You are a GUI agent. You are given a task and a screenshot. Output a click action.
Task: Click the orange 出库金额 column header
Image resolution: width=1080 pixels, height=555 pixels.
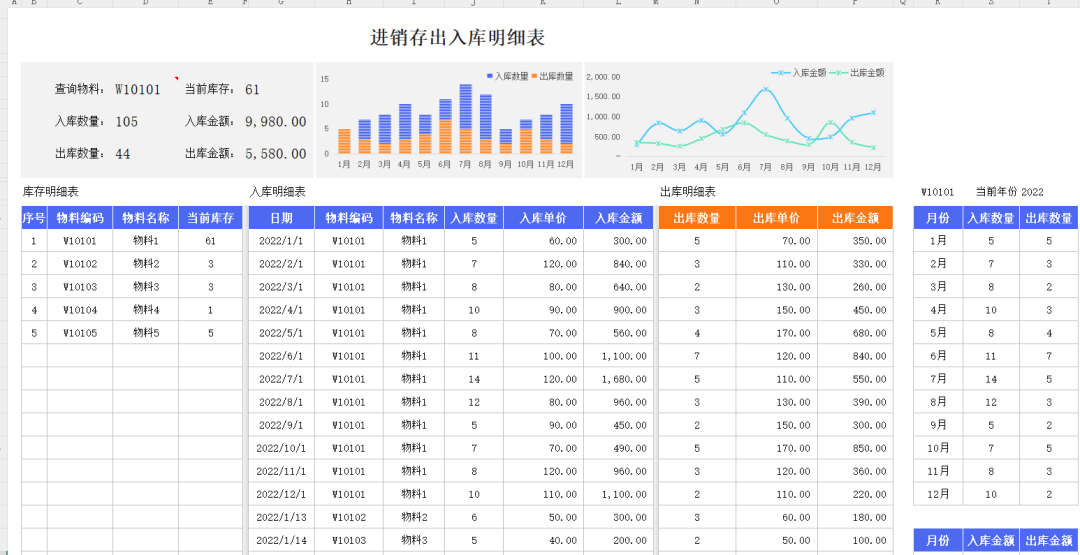click(x=855, y=218)
